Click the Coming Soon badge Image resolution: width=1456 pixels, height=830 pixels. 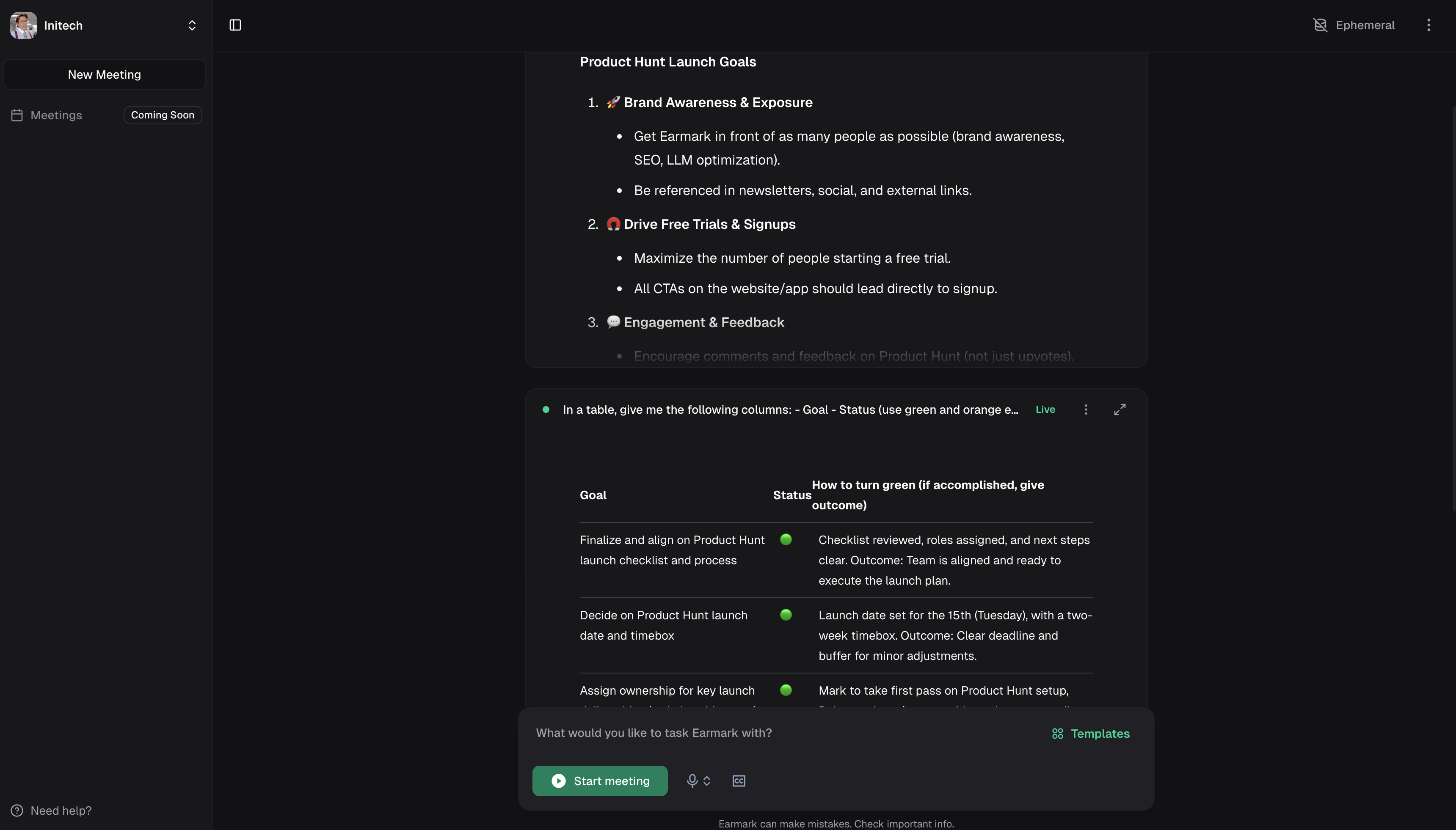click(x=163, y=115)
